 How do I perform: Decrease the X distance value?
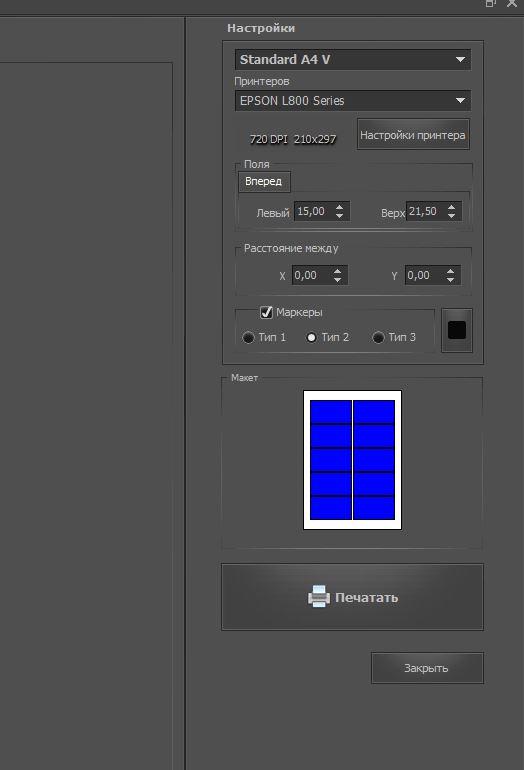point(337,280)
